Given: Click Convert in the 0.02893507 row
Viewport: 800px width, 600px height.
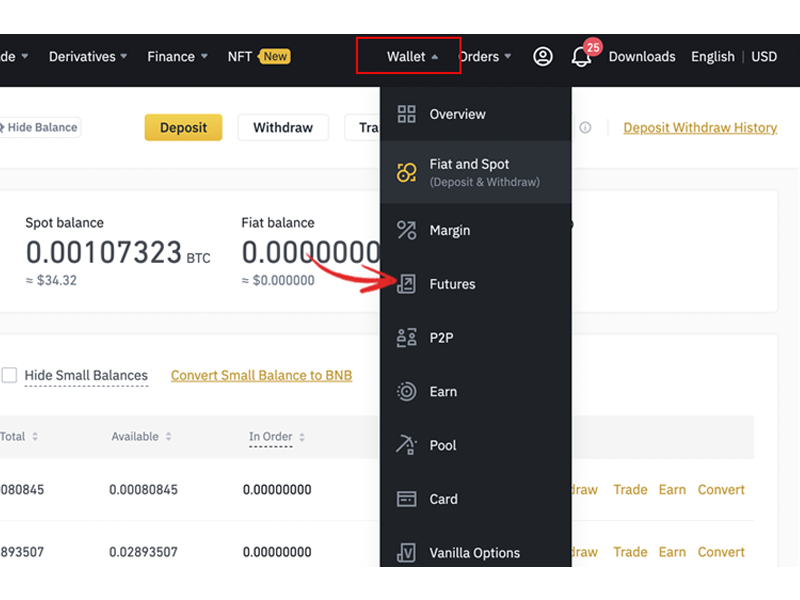Looking at the screenshot, I should [721, 552].
